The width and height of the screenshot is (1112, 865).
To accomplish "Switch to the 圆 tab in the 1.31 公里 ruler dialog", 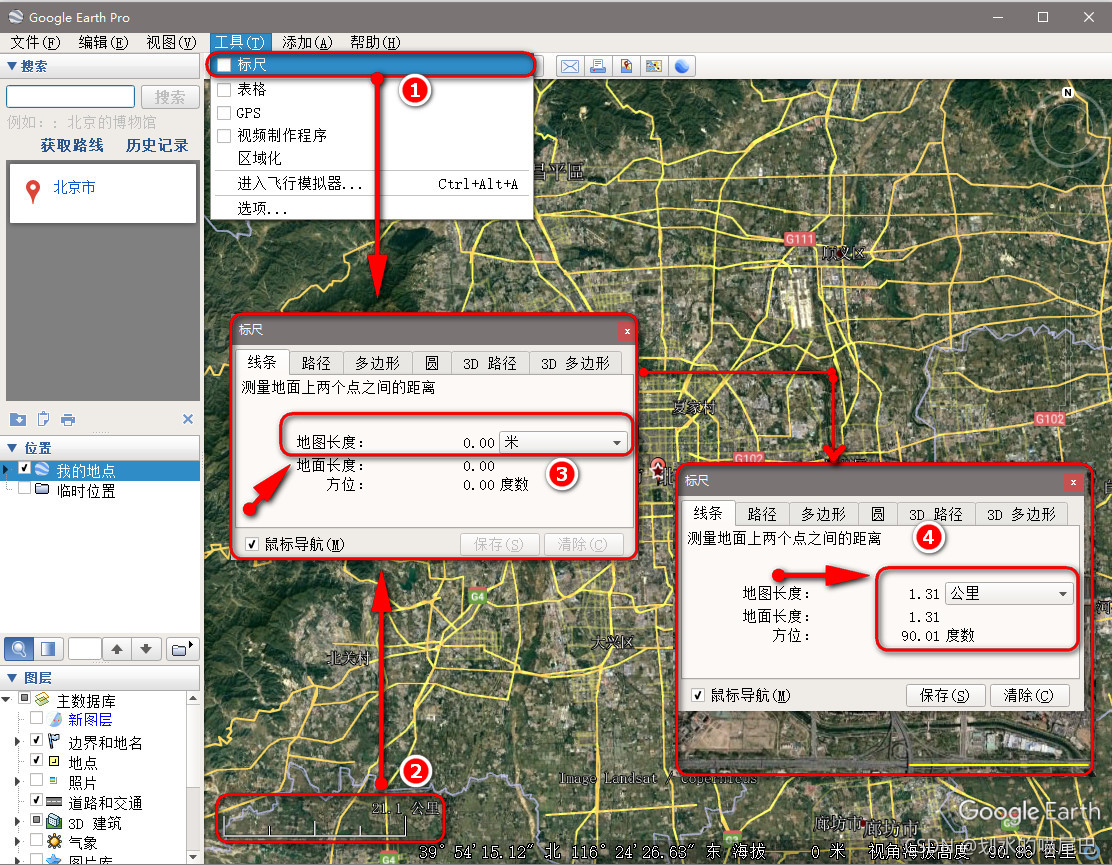I will point(878,514).
